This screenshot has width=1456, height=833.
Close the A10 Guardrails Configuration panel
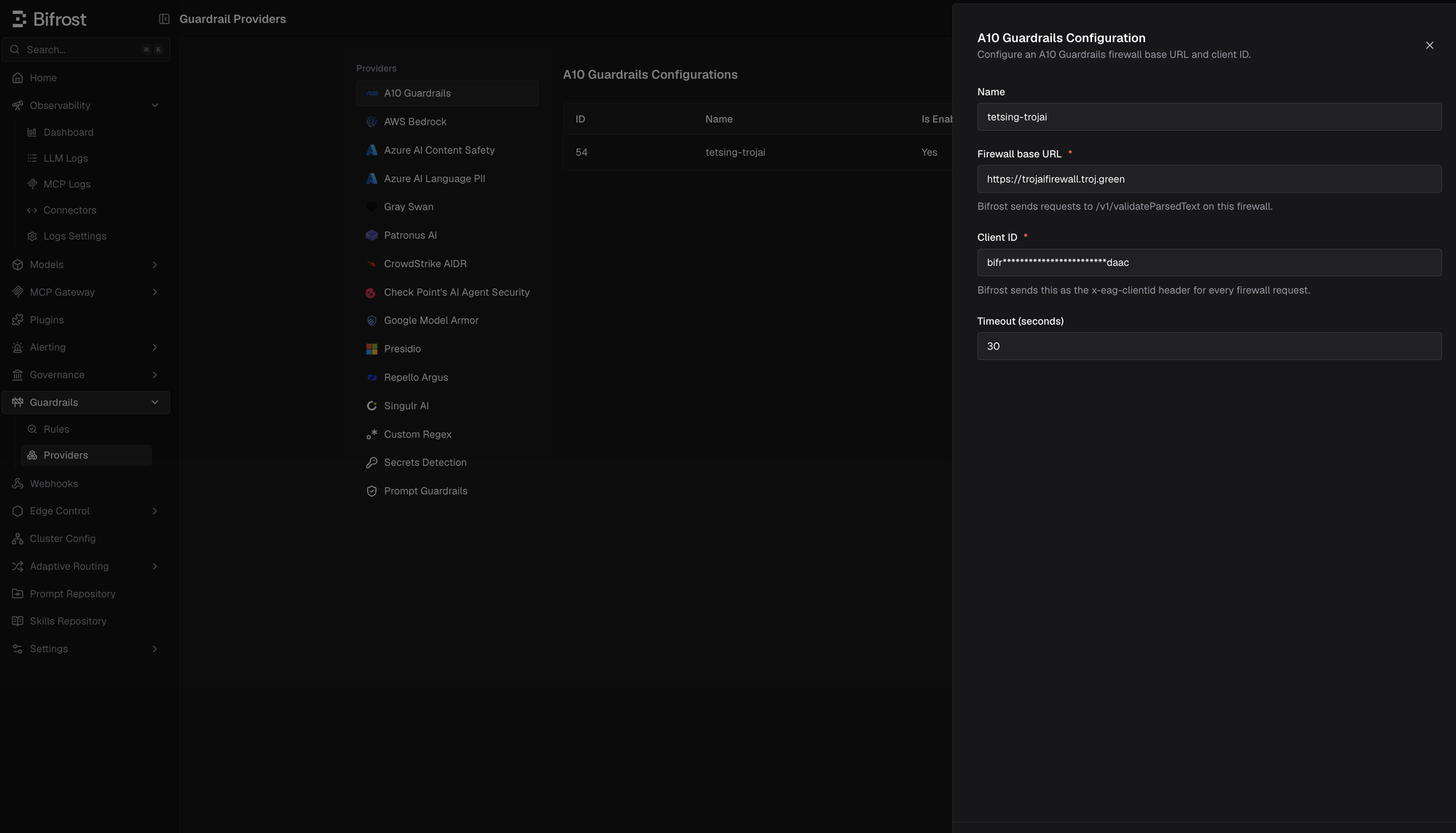(x=1429, y=45)
